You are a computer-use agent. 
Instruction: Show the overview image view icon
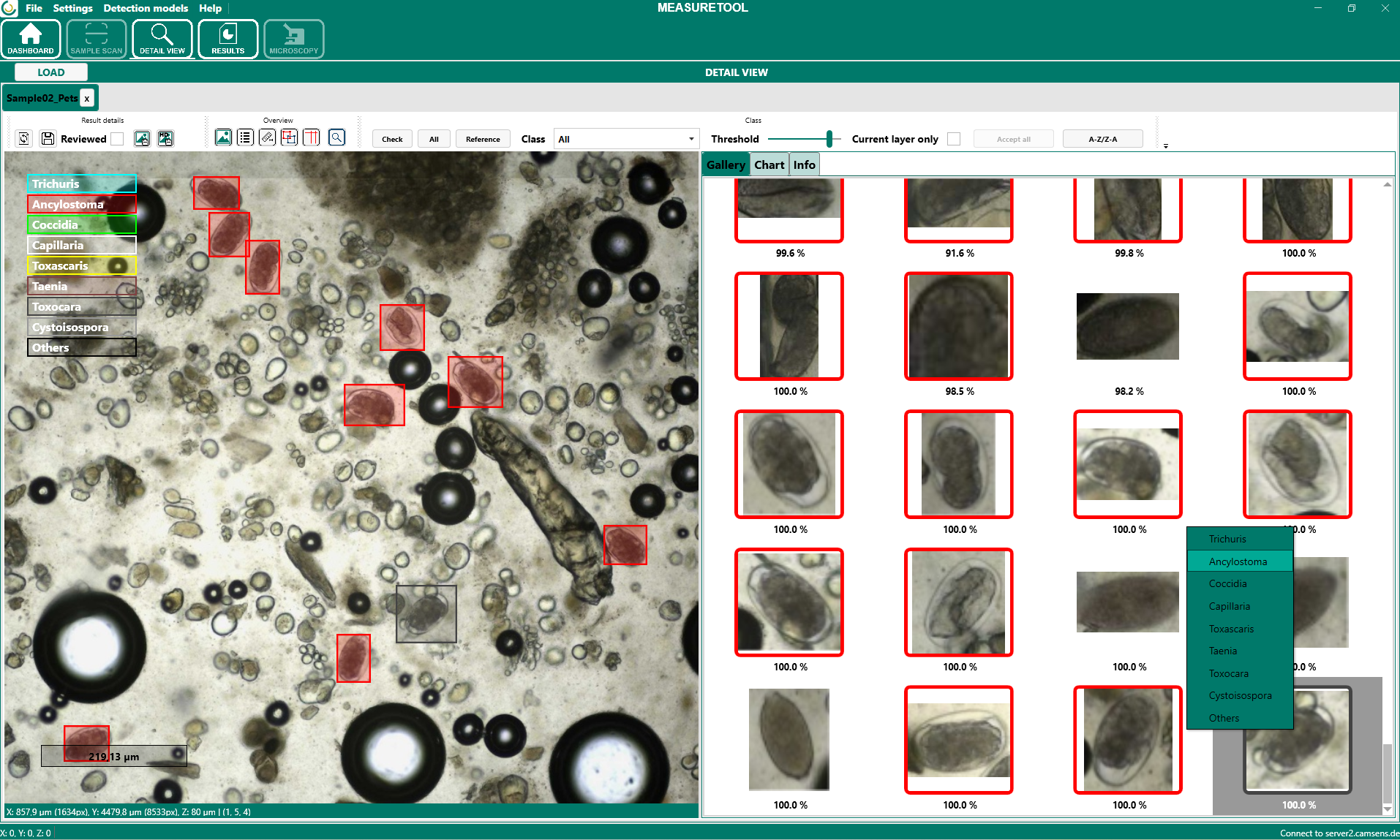click(223, 137)
